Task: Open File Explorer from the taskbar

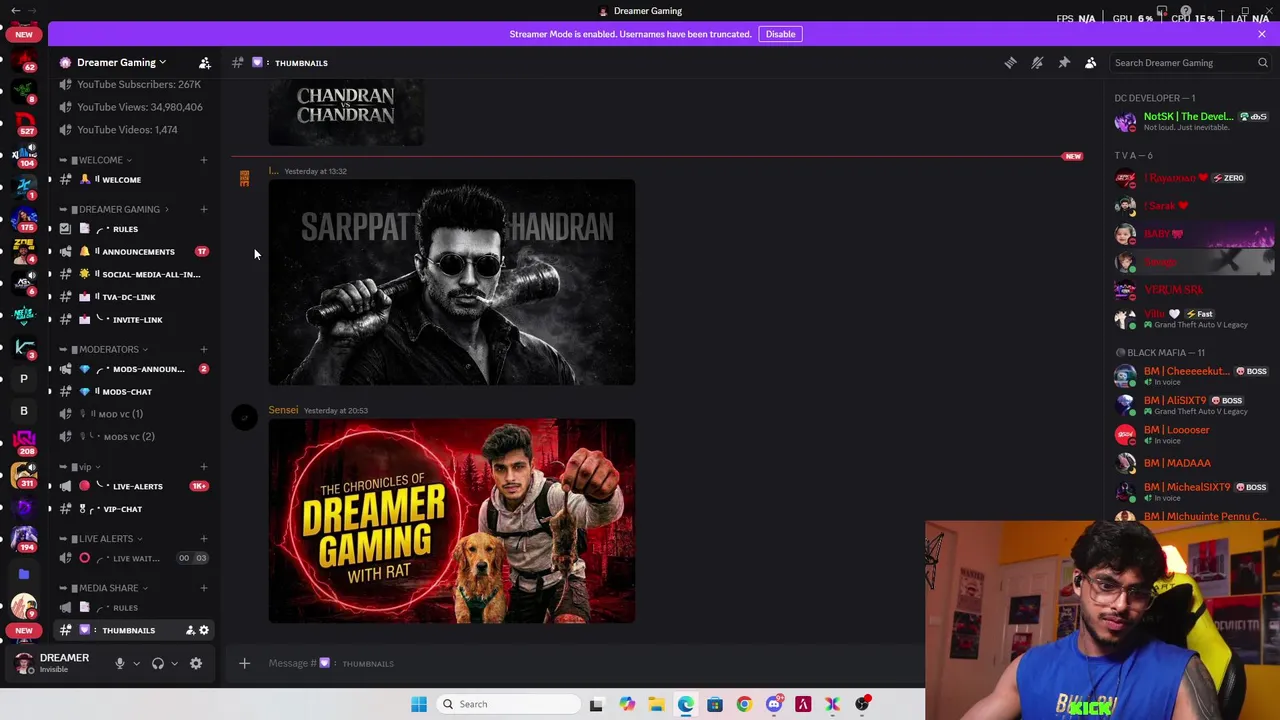Action: click(x=656, y=704)
